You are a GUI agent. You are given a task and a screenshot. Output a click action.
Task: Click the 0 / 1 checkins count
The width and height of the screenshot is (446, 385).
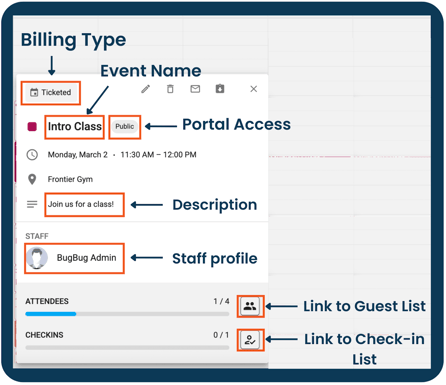tap(221, 335)
